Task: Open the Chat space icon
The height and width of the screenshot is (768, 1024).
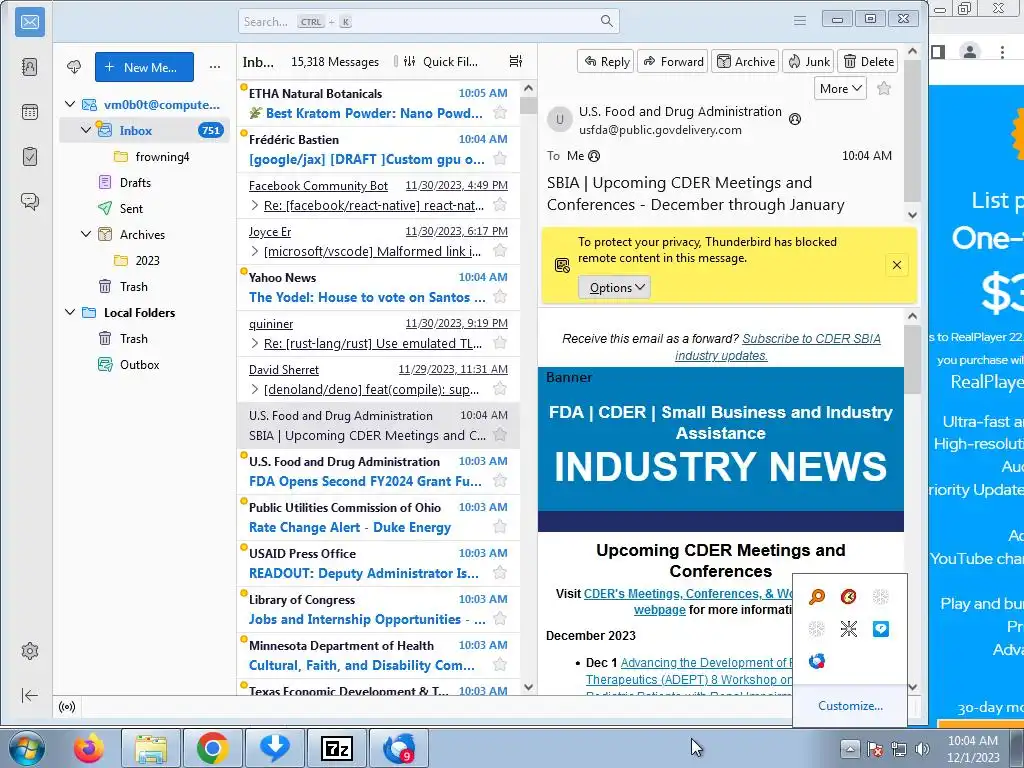Action: click(29, 201)
